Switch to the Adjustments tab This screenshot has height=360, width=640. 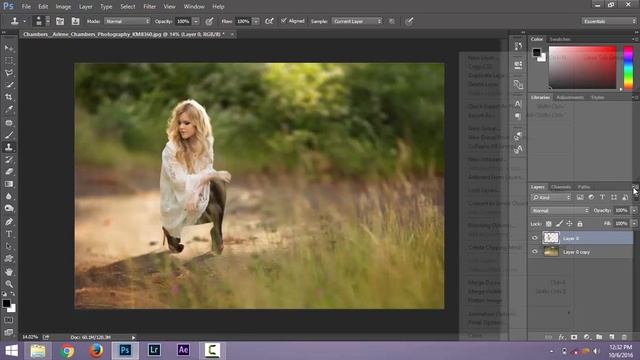point(570,98)
